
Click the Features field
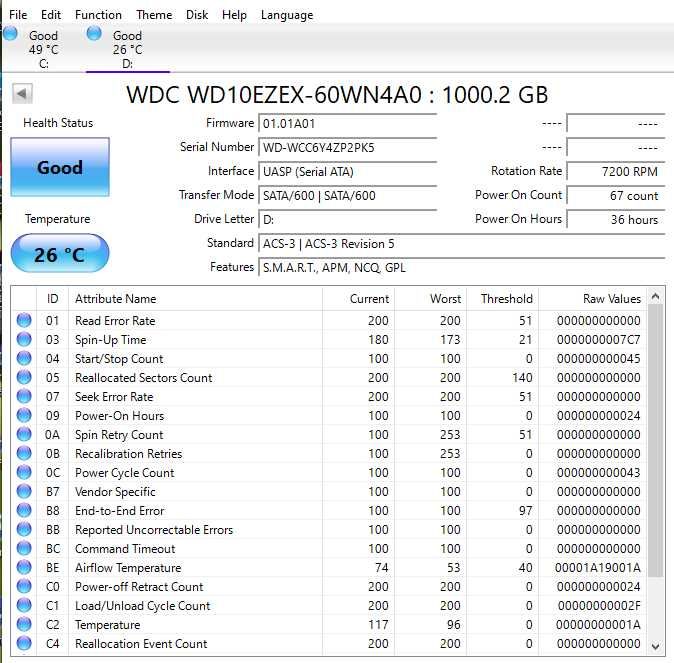[x=462, y=268]
